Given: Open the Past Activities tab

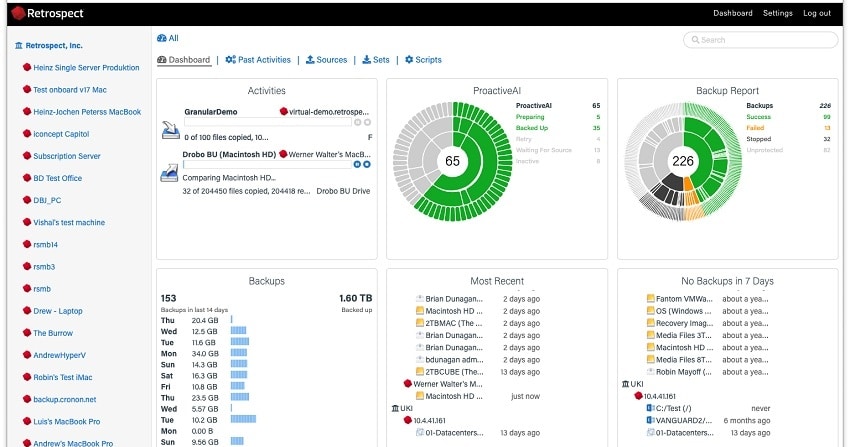Looking at the screenshot, I should (258, 60).
